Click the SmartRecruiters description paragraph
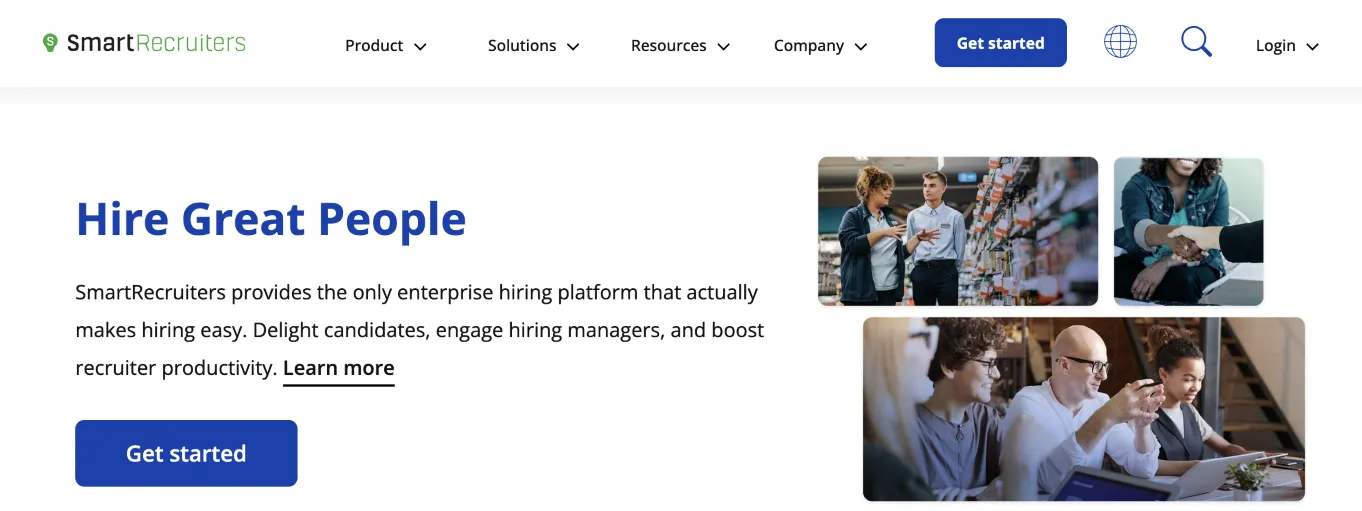 (420, 330)
